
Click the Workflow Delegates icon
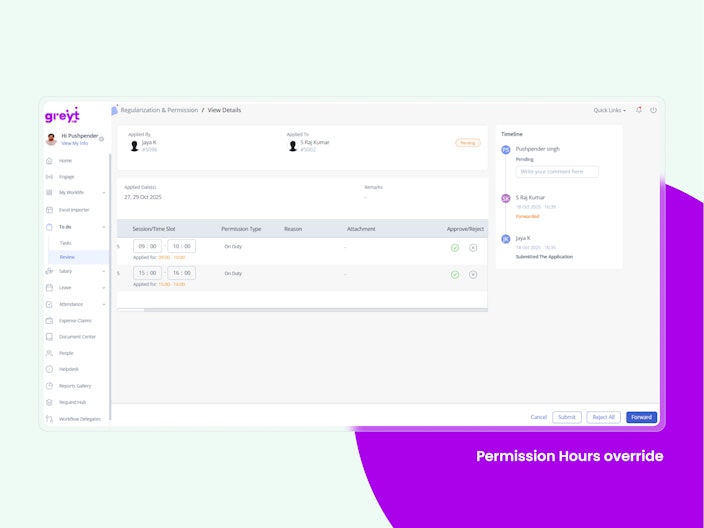tap(49, 419)
